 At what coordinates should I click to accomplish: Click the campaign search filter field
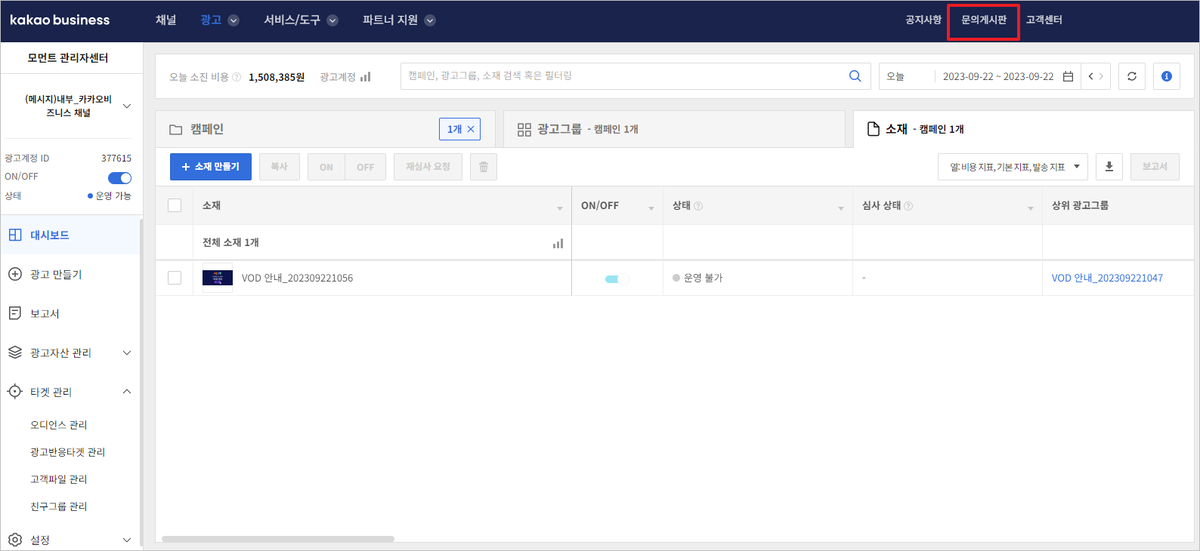(620, 76)
